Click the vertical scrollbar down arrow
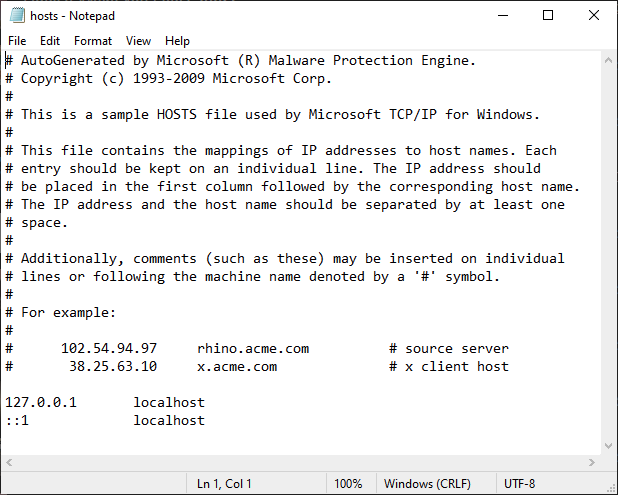The image size is (618, 495). tap(608, 446)
